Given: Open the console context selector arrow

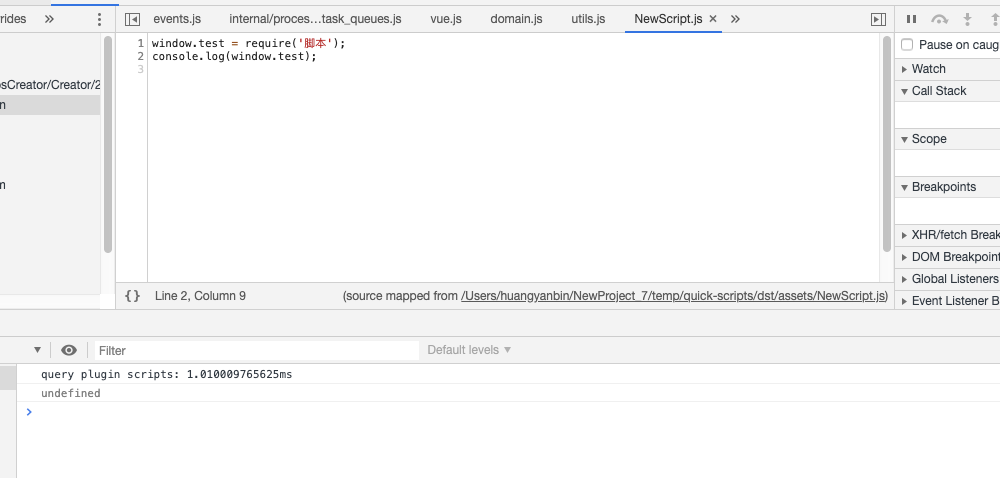Looking at the screenshot, I should tap(37, 350).
